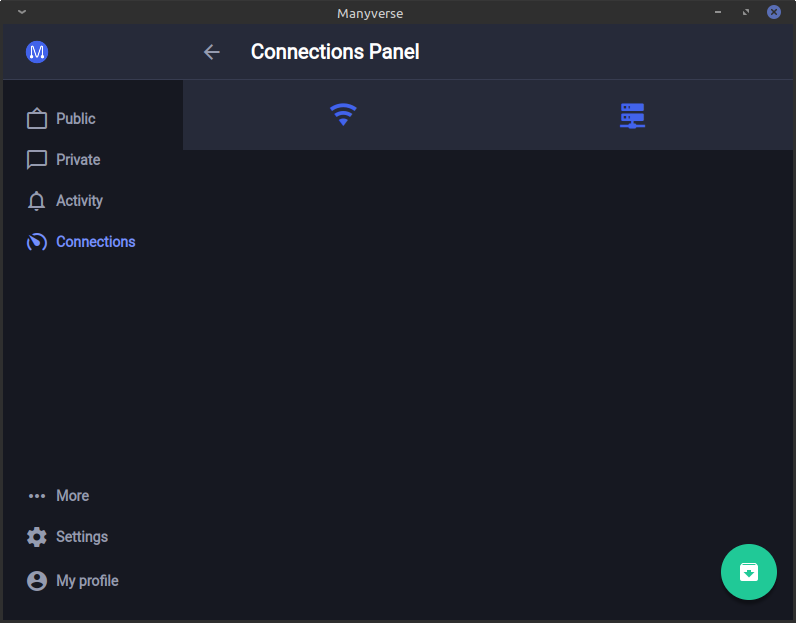Minimize the Manyverse window
The width and height of the screenshot is (796, 623).
[718, 12]
